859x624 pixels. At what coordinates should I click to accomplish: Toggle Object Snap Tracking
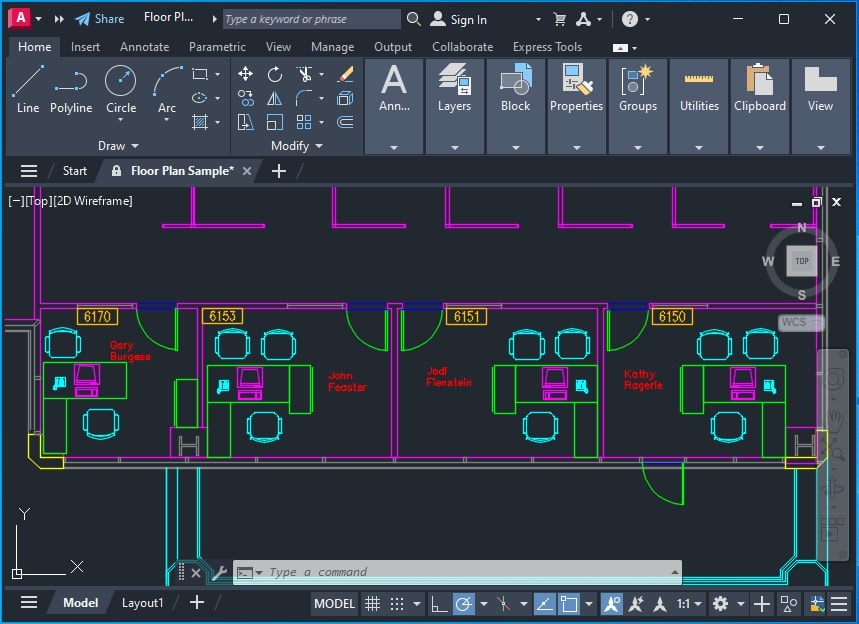[x=544, y=604]
